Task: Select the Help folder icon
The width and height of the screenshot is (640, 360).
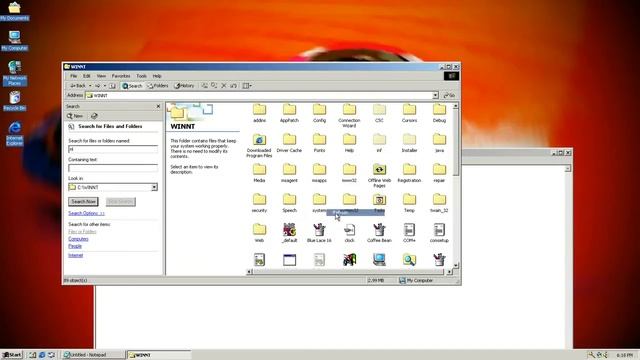Action: [349, 140]
